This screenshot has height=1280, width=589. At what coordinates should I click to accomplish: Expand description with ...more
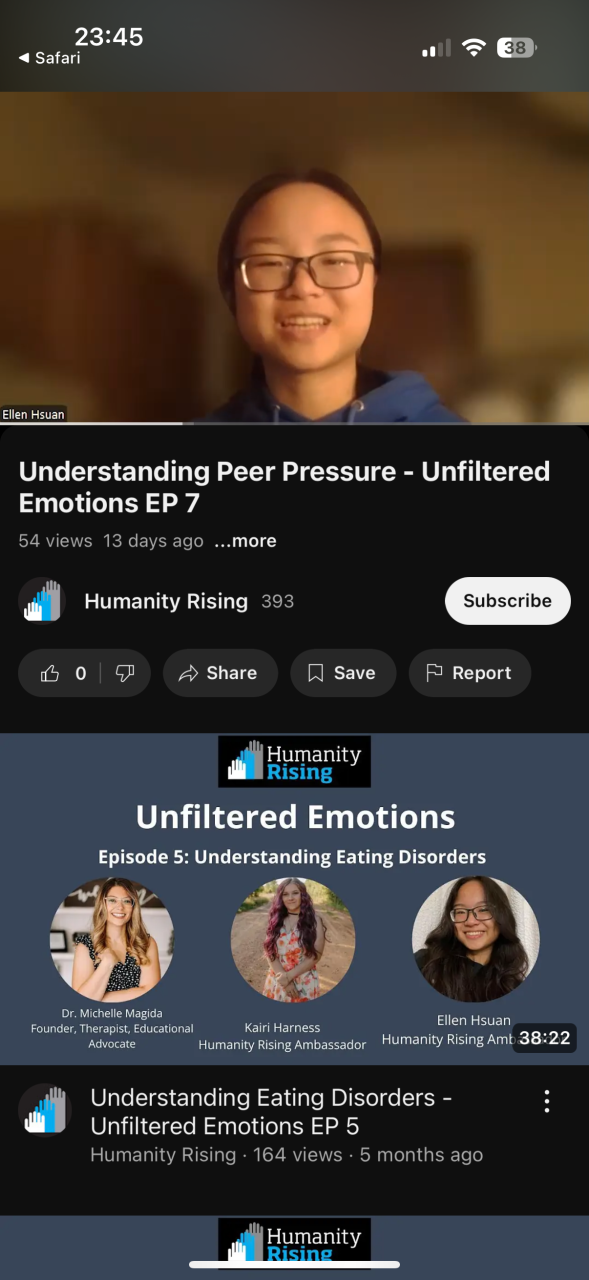coord(245,541)
